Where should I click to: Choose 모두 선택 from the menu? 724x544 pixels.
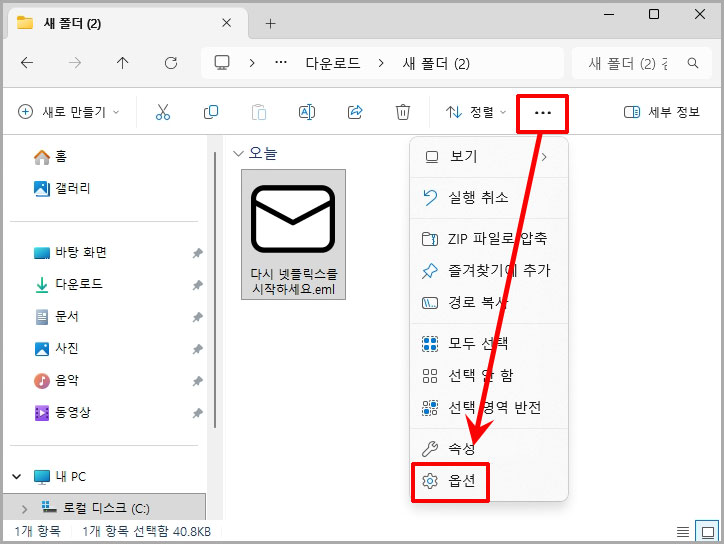tap(489, 344)
